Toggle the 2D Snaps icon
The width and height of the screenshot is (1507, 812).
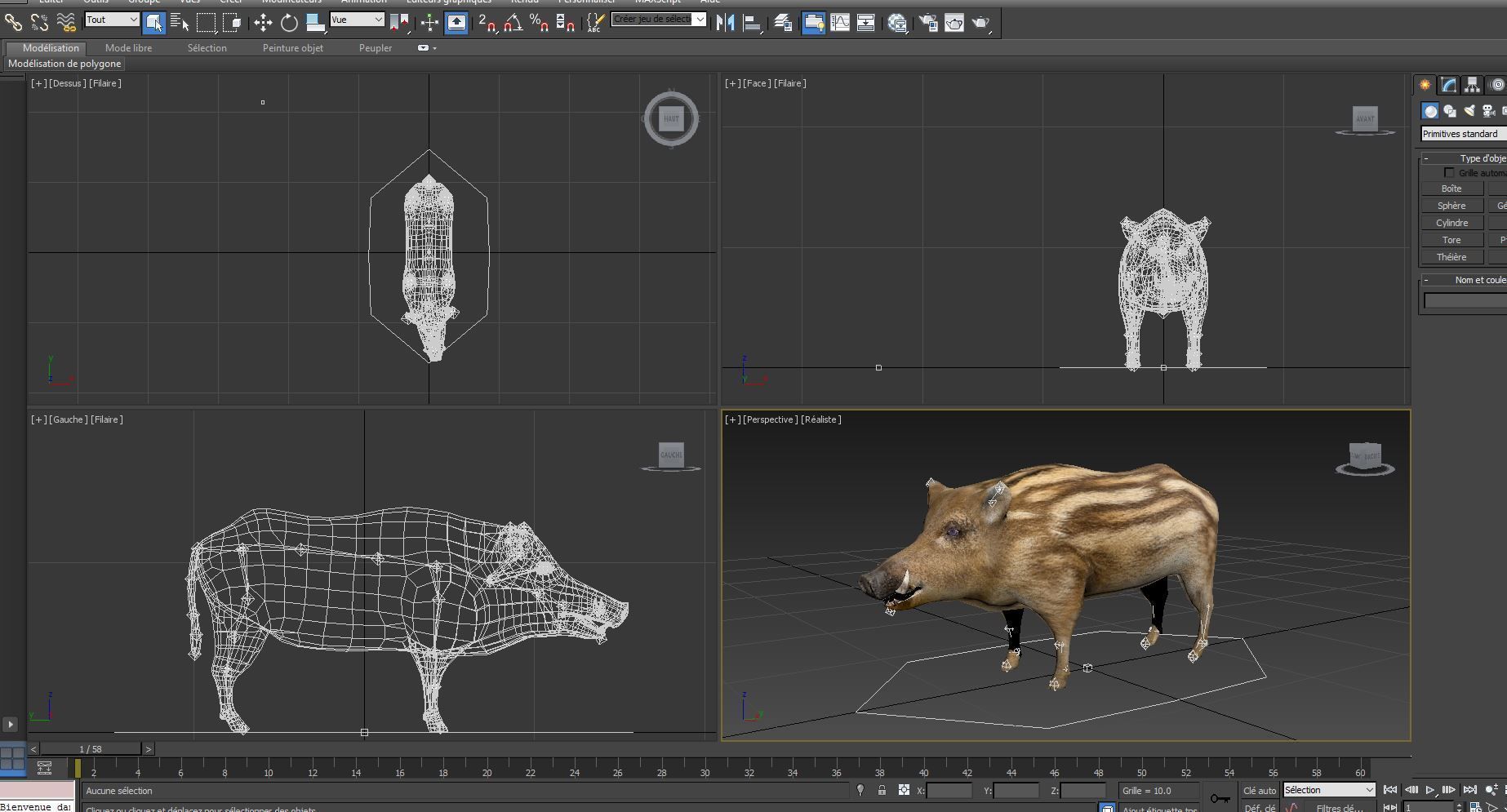tap(487, 23)
